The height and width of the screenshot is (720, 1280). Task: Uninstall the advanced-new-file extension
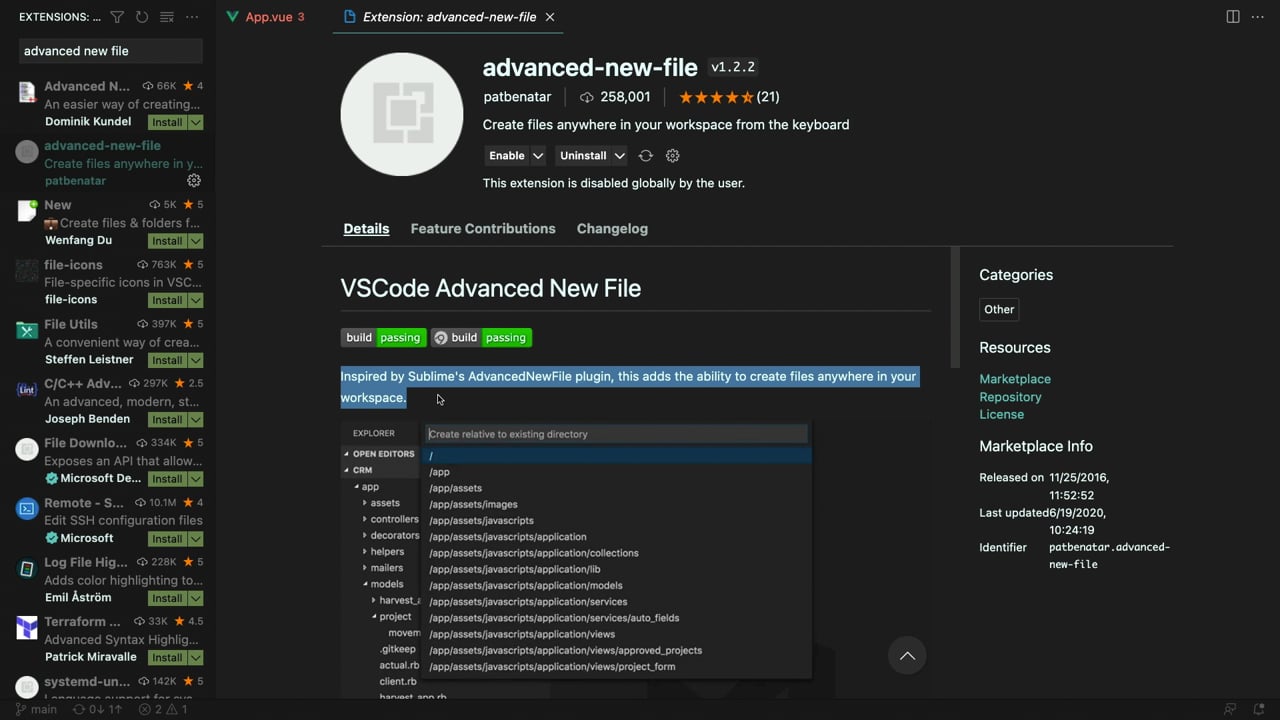[x=583, y=156]
